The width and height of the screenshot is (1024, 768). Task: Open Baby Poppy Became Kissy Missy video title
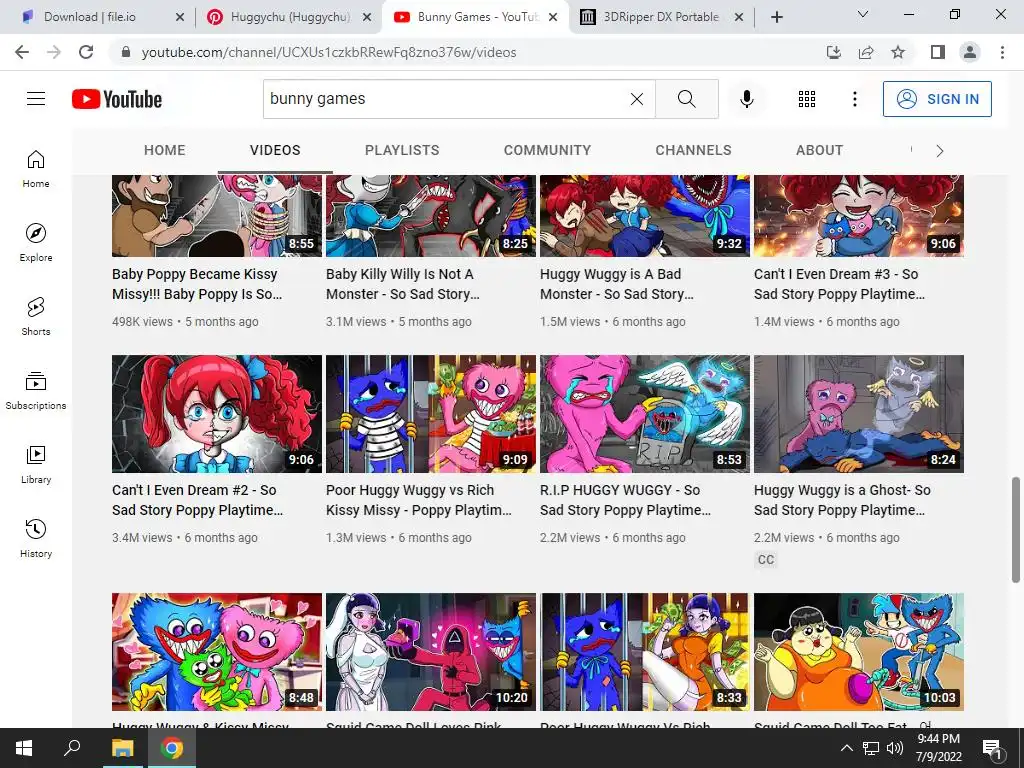coord(197,284)
